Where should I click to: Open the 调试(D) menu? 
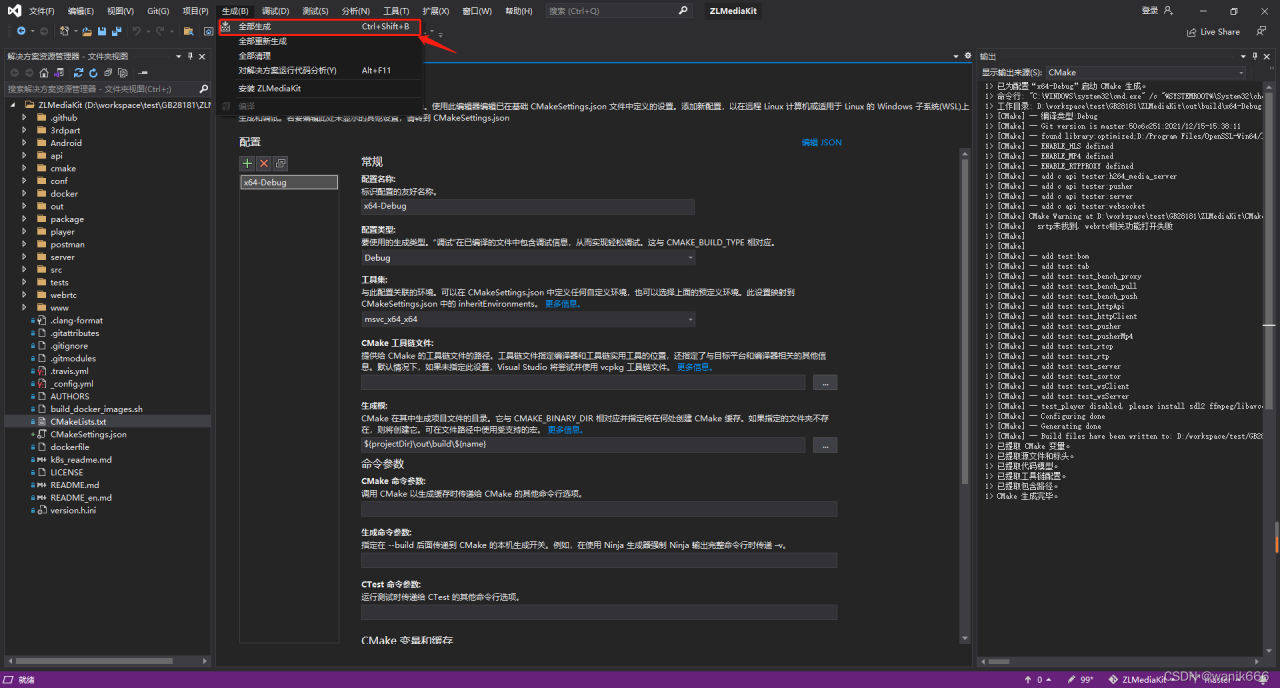[x=275, y=11]
